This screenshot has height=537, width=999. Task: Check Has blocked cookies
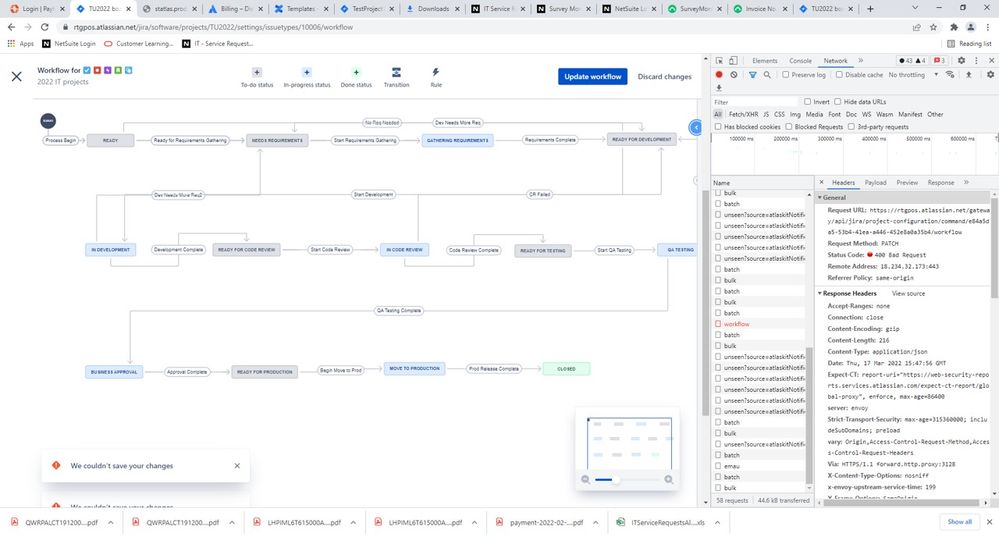[x=718, y=127]
